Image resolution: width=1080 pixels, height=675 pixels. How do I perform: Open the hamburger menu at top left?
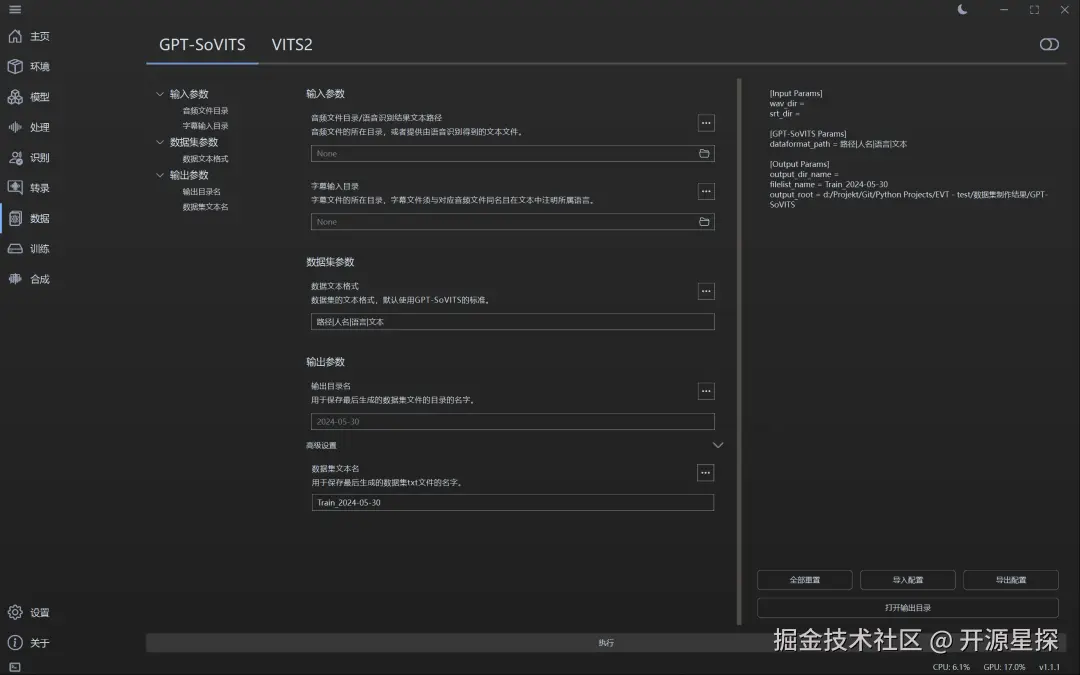pyautogui.click(x=14, y=9)
